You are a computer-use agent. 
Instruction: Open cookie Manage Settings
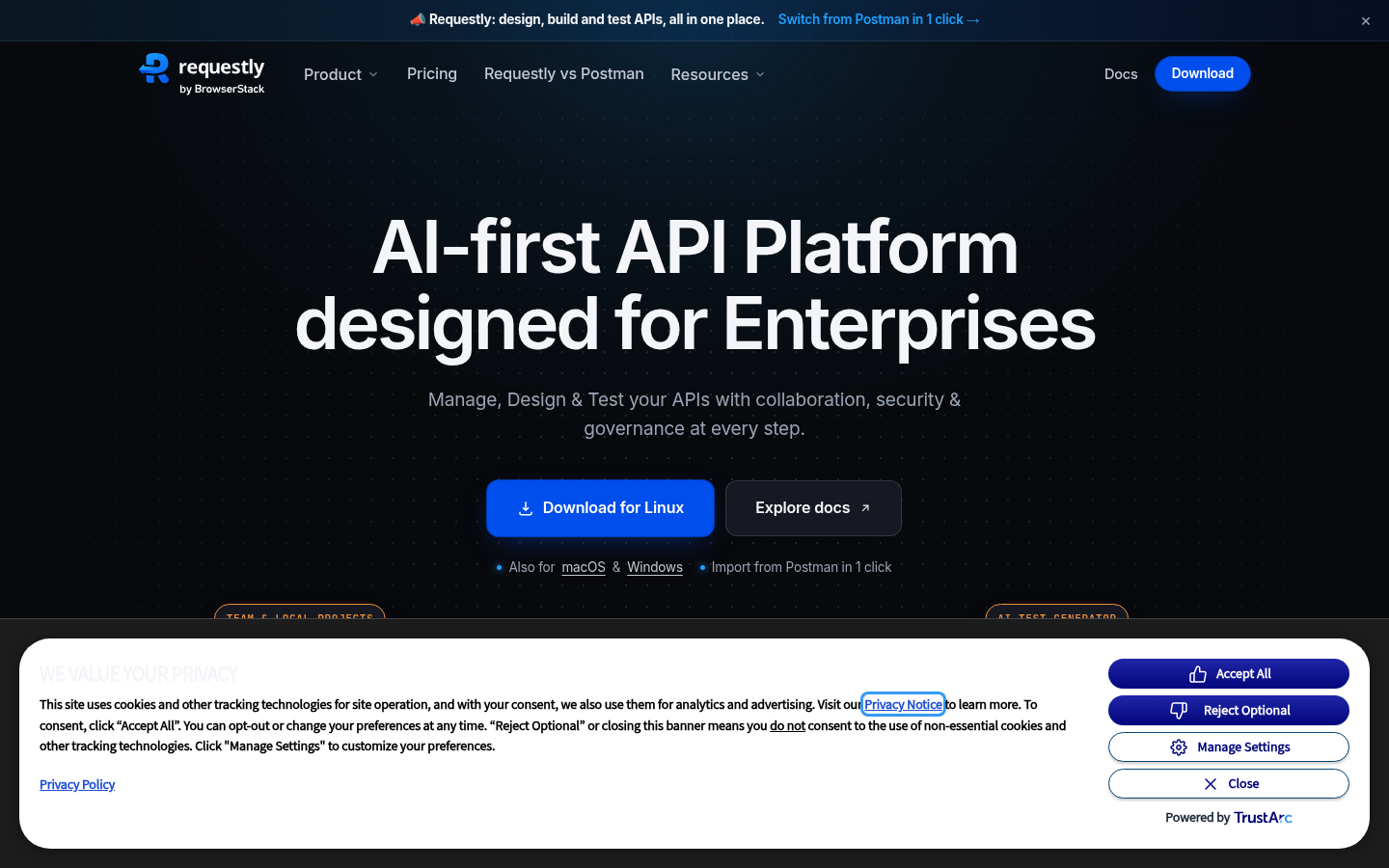[x=1229, y=747]
